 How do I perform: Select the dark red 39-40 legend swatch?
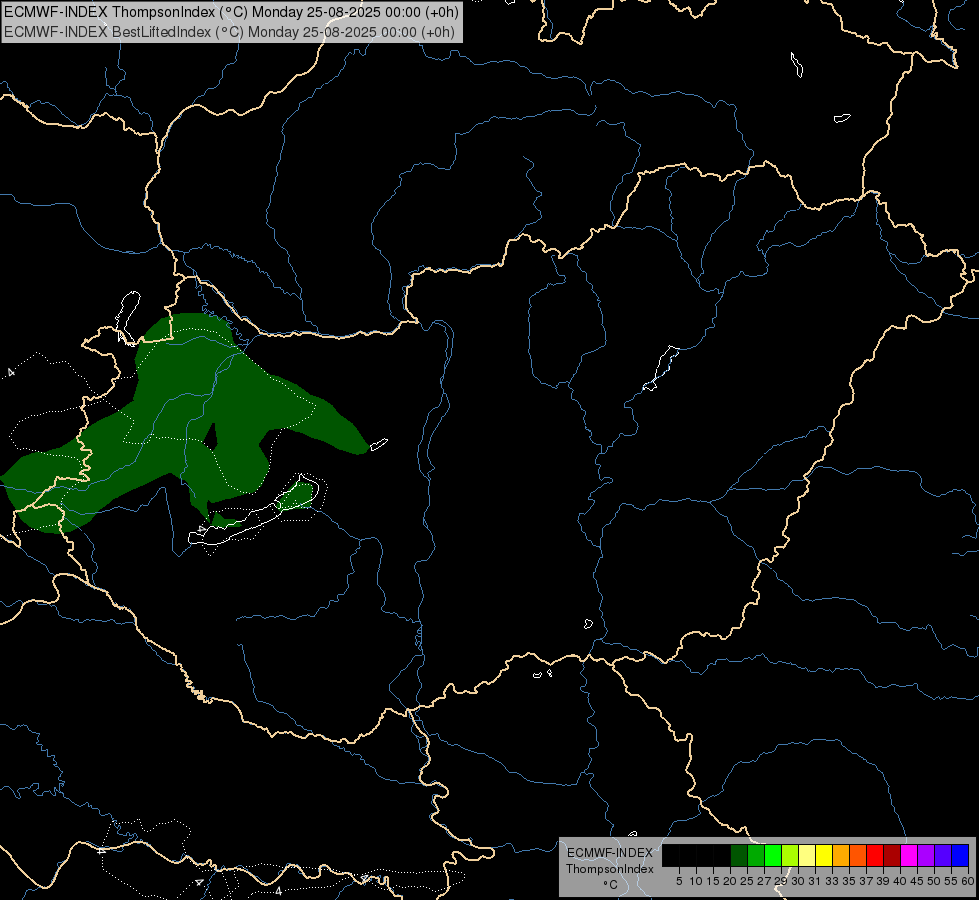coord(892,855)
